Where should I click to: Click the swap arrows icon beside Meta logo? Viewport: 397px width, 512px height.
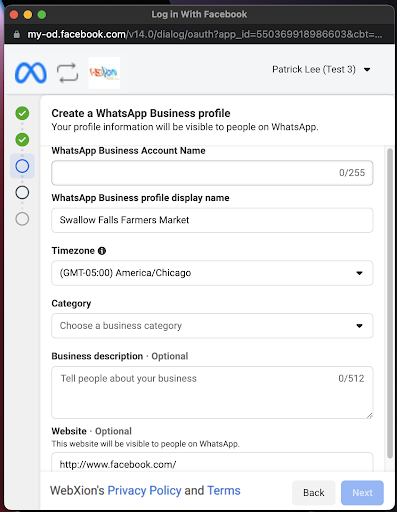(x=67, y=73)
